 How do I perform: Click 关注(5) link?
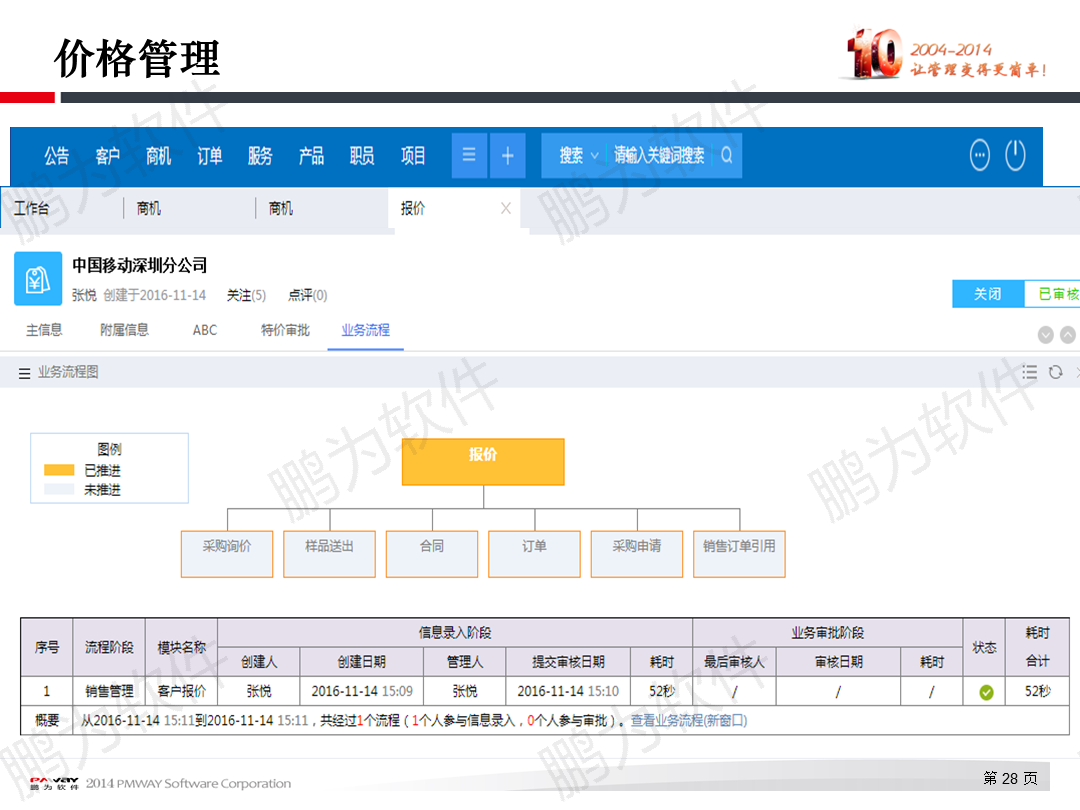point(247,295)
